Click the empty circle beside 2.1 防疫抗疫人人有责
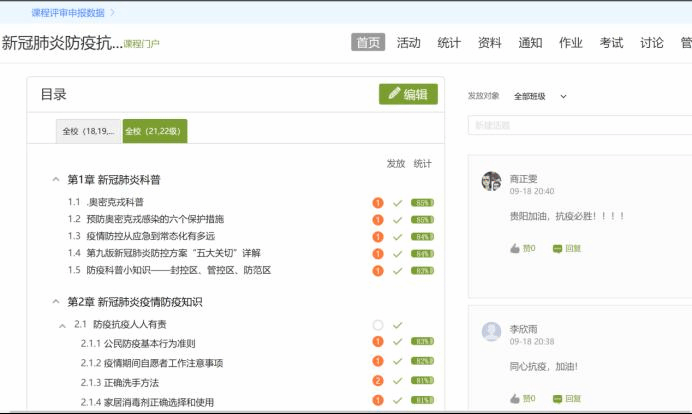The image size is (692, 414). pos(378,325)
